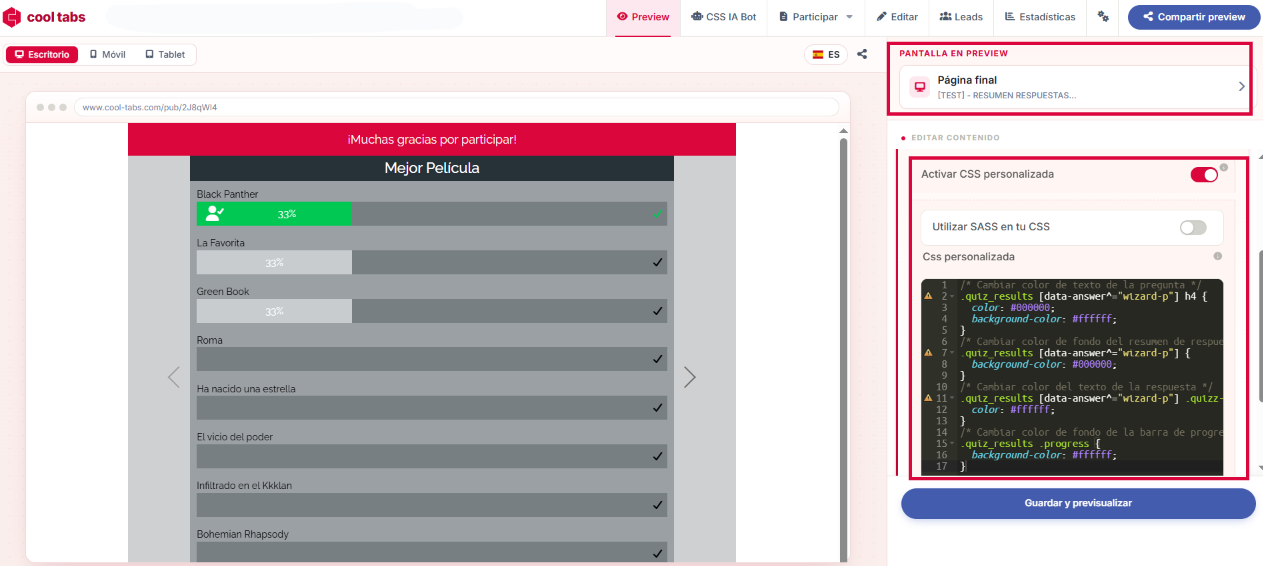Open the ES language selector
The image size is (1263, 566).
click(826, 54)
